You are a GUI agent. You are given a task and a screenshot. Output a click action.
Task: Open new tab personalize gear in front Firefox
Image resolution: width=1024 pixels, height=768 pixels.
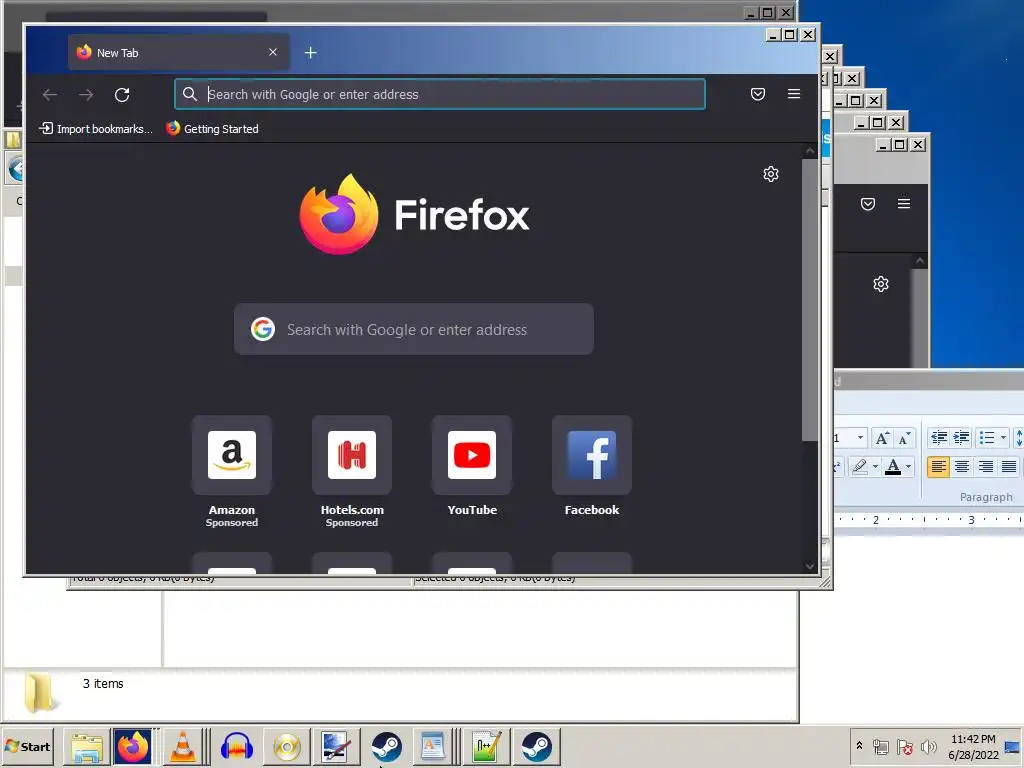point(771,174)
